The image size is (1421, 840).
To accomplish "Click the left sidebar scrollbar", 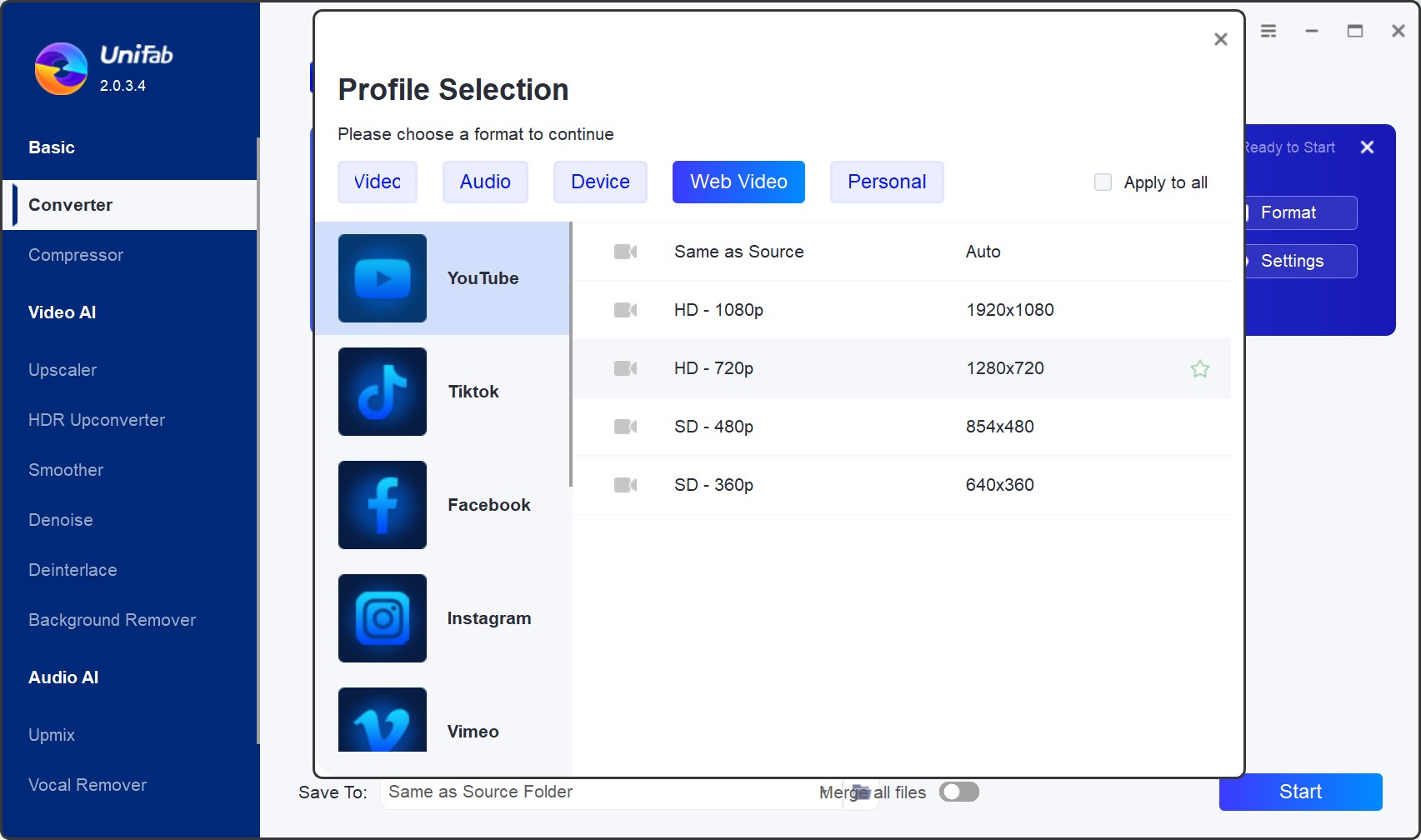I will pyautogui.click(x=258, y=440).
